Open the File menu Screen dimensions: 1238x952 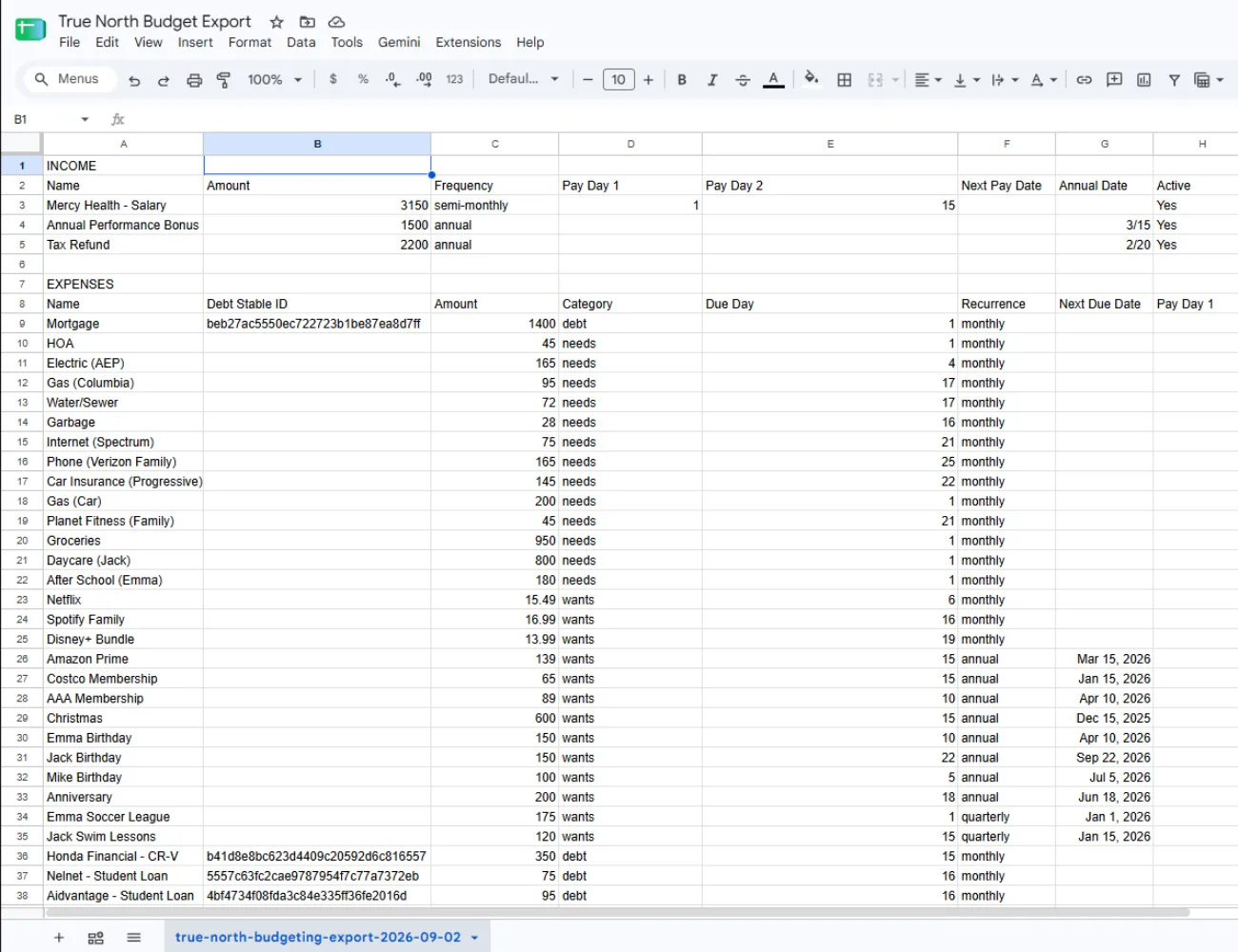pos(70,42)
